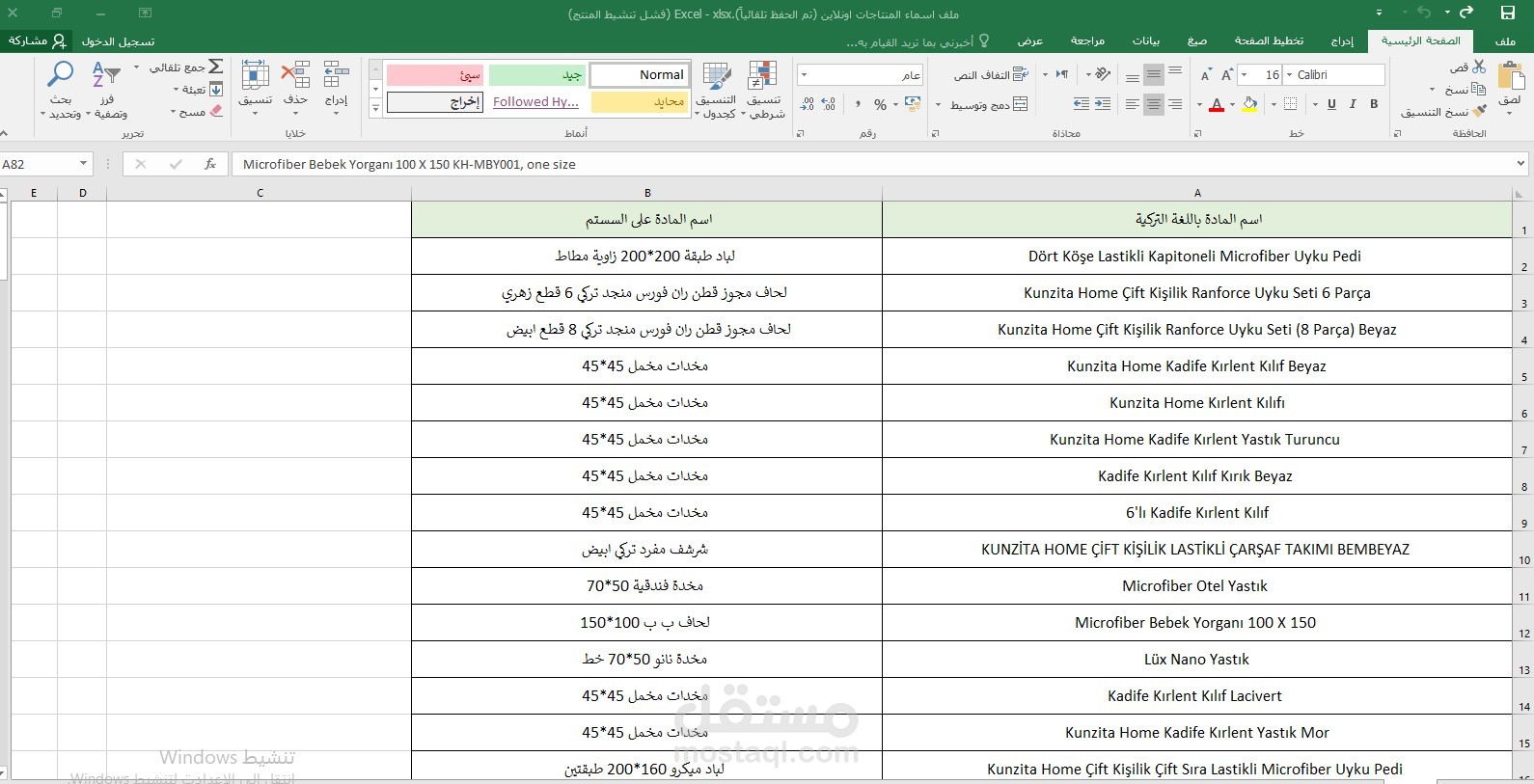Toggle Bold formatting (B)
This screenshot has height=784, width=1534.
point(1374,104)
